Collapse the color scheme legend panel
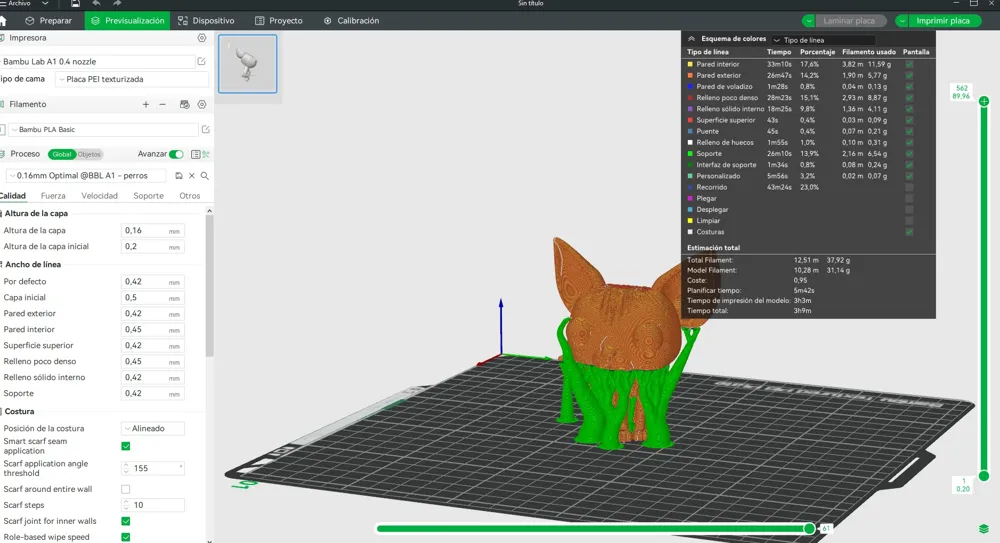The width and height of the screenshot is (1000, 543). click(x=691, y=39)
